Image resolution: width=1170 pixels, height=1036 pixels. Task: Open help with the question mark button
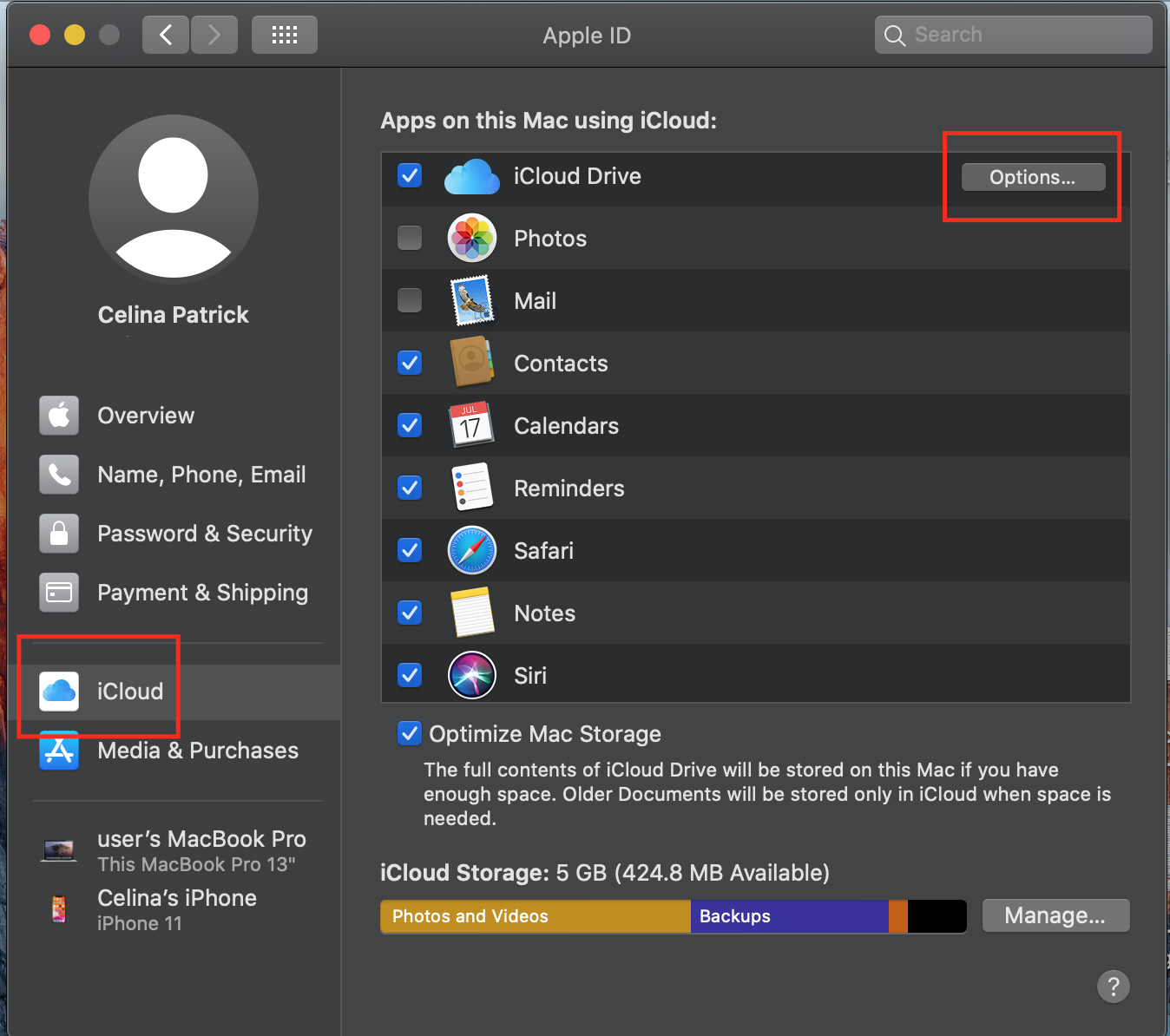[x=1114, y=987]
